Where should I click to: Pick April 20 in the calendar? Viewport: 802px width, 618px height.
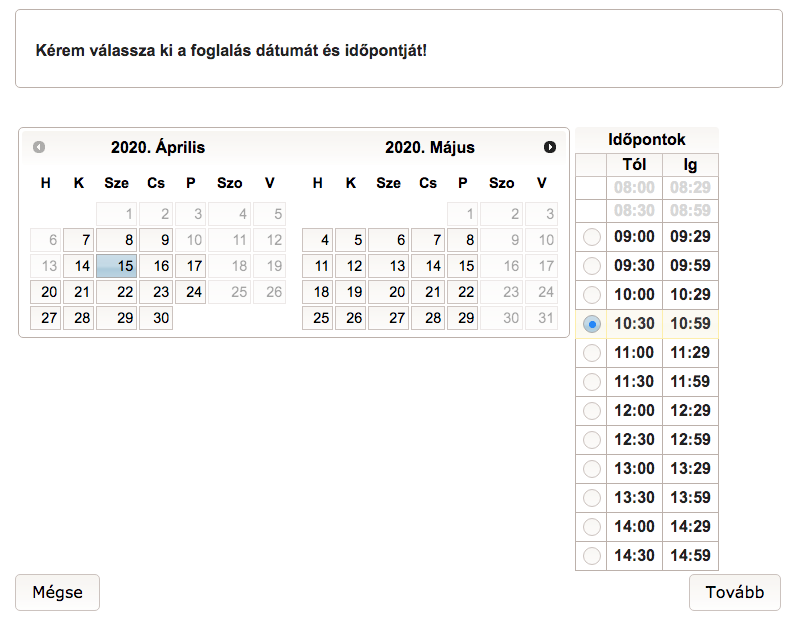(46, 292)
